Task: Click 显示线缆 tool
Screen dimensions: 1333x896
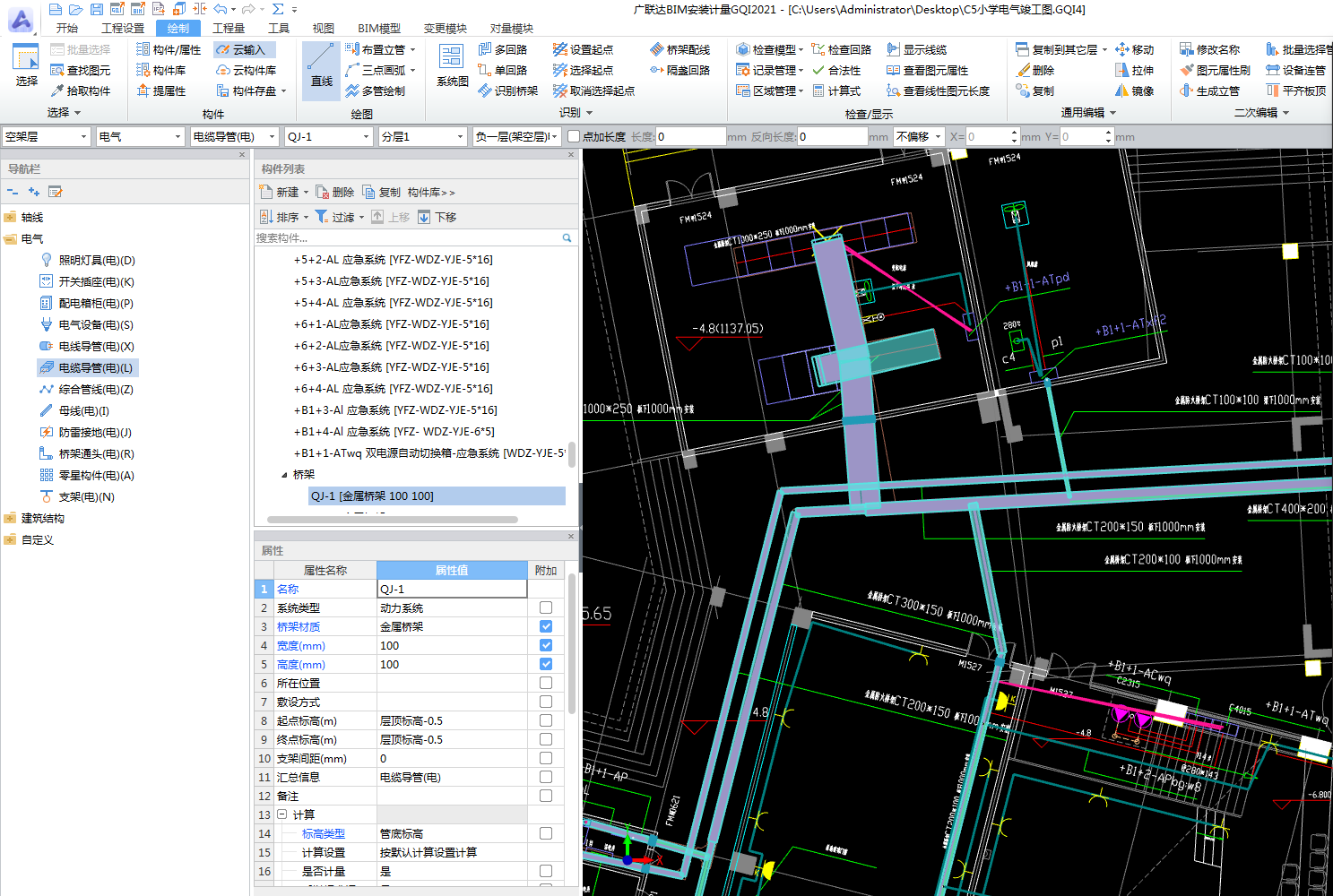Action: (916, 49)
